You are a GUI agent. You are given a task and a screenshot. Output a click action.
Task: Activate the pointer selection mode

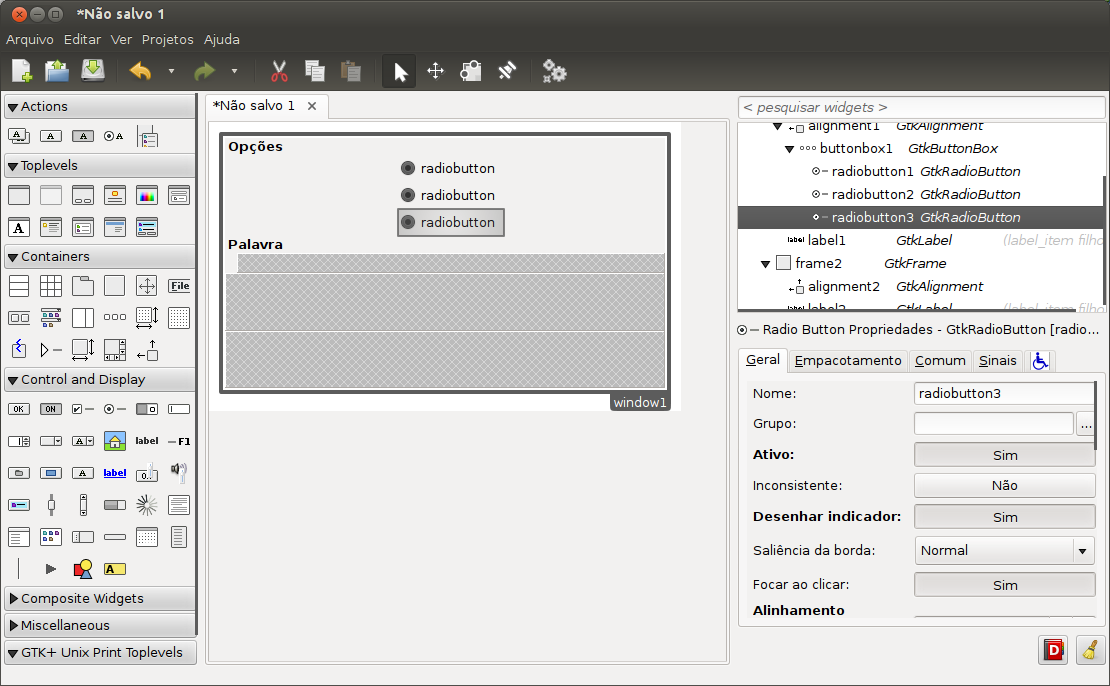[400, 71]
